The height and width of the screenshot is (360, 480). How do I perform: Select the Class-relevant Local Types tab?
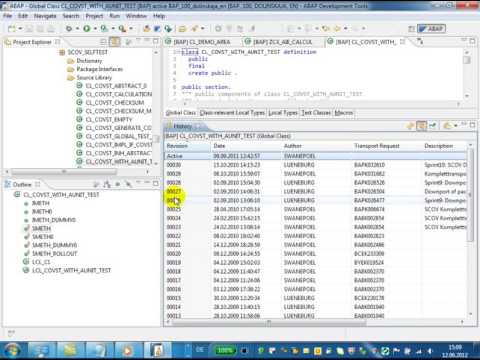tap(232, 113)
